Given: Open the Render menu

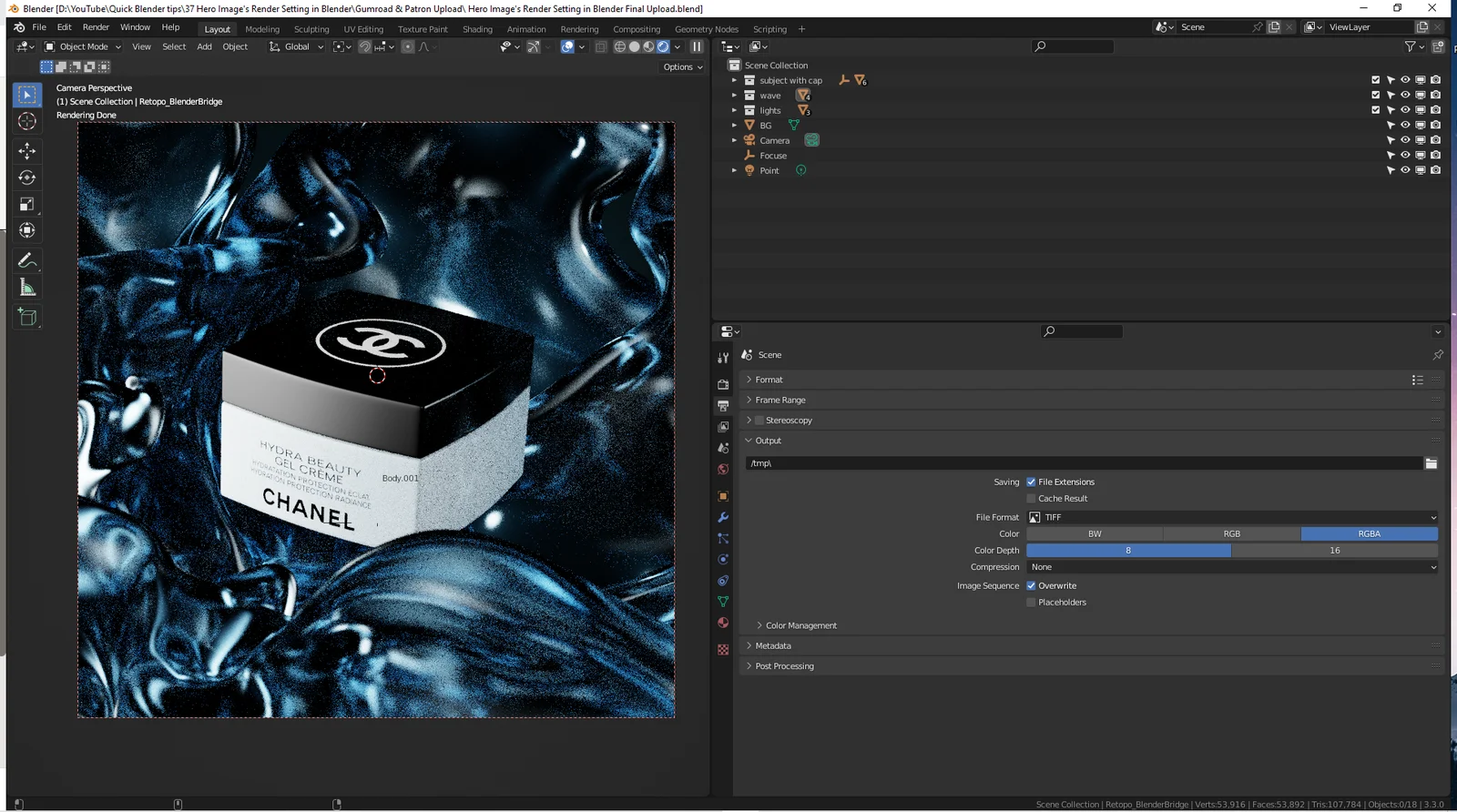Looking at the screenshot, I should coord(96,27).
